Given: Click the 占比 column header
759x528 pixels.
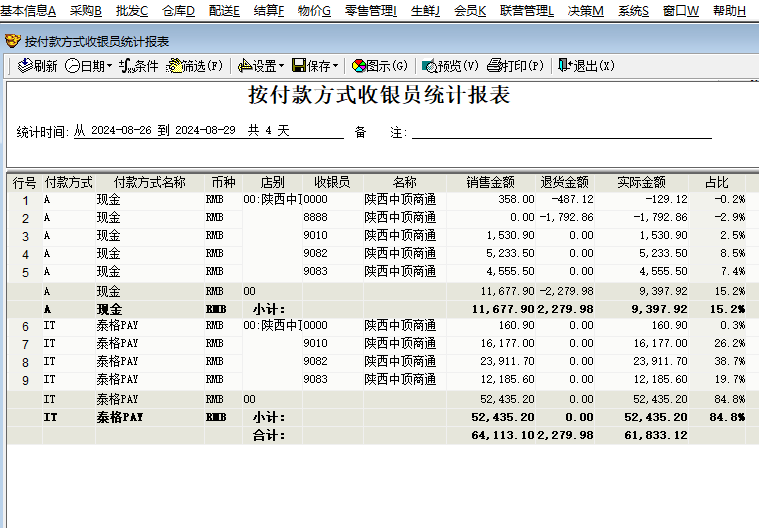Looking at the screenshot, I should click(x=717, y=183).
